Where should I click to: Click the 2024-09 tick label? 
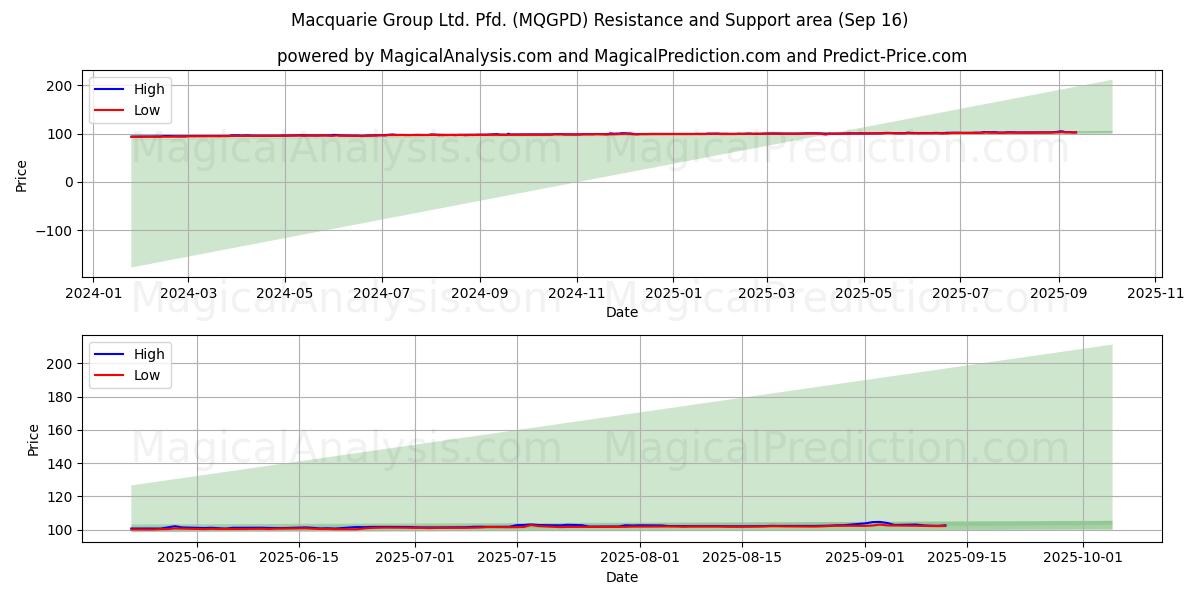click(479, 293)
